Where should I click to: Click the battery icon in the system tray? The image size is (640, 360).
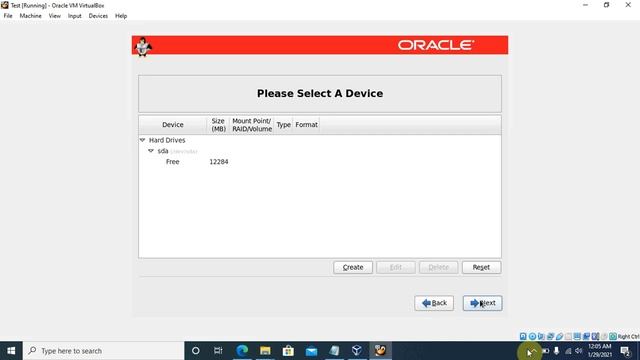(x=545, y=351)
